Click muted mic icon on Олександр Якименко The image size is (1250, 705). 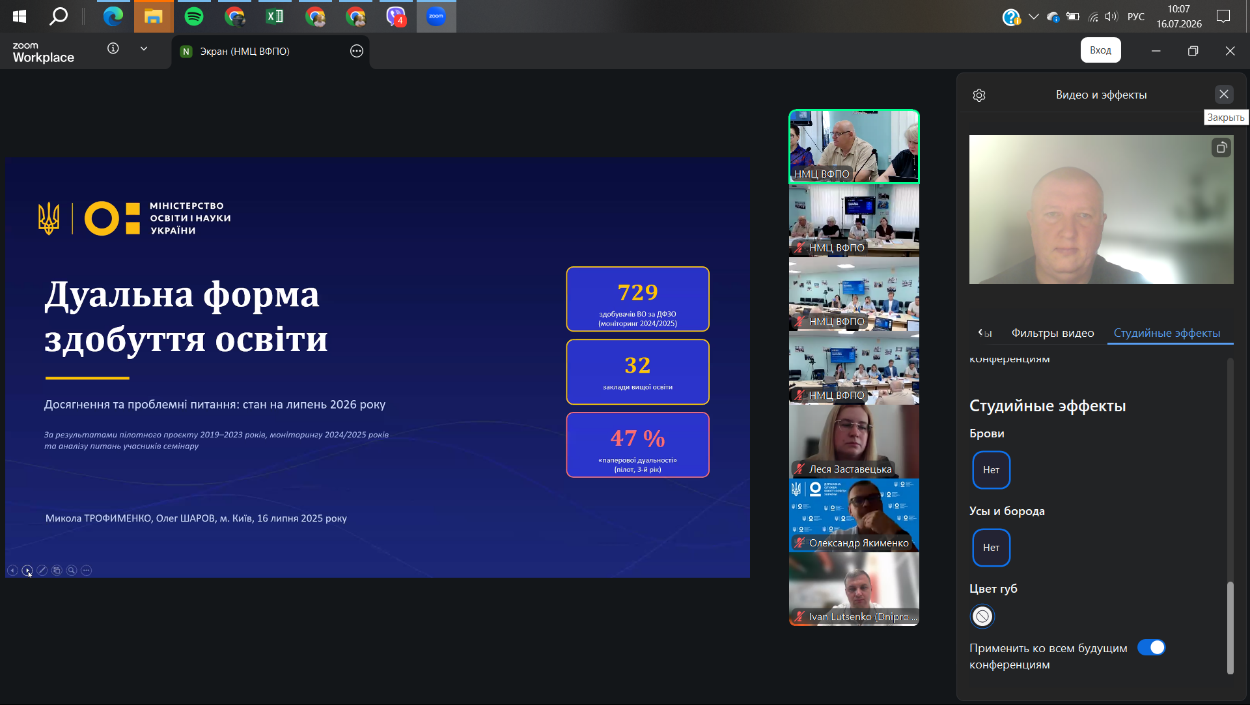799,543
